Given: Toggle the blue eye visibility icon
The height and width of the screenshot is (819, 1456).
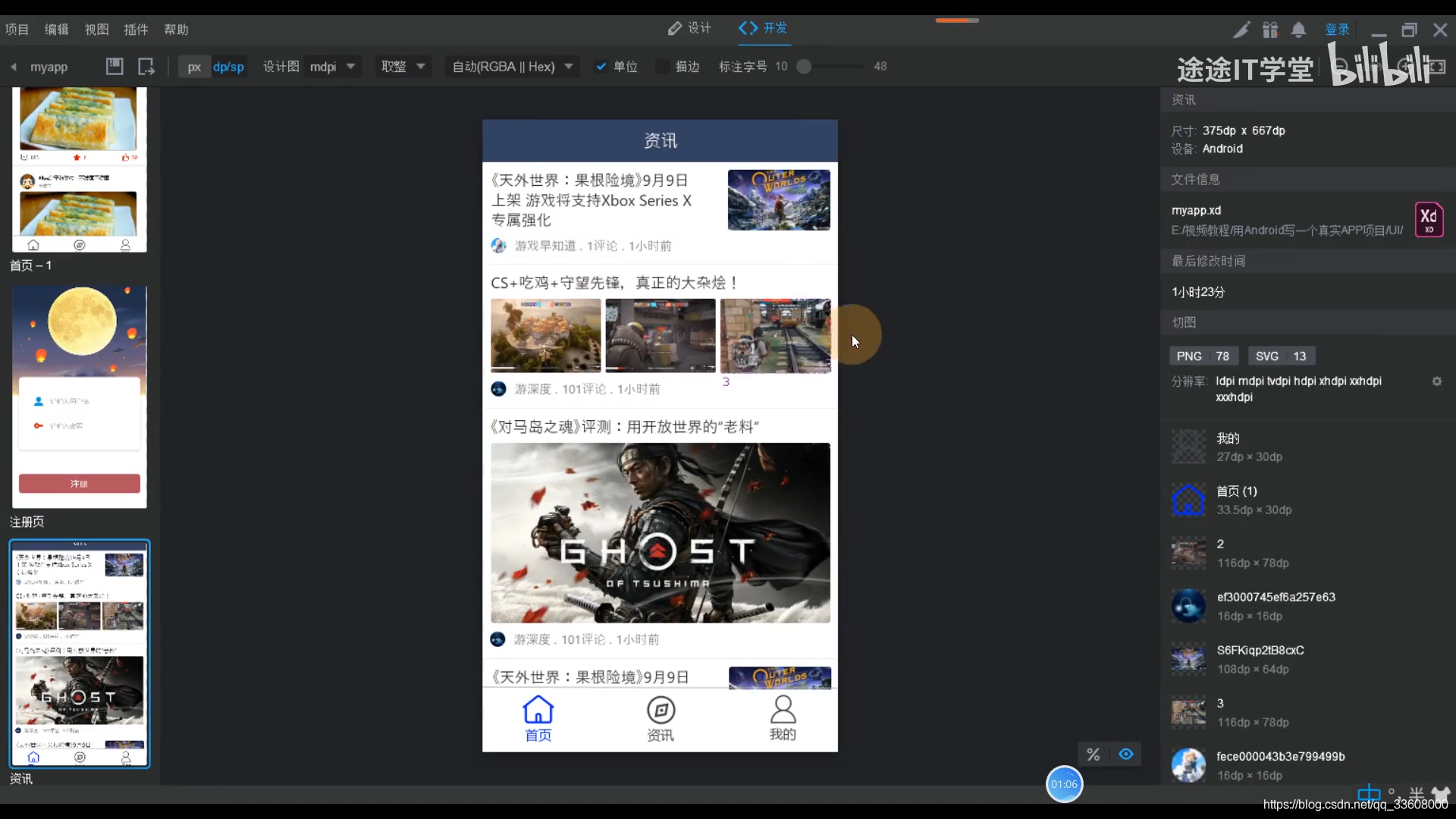Looking at the screenshot, I should (x=1126, y=754).
